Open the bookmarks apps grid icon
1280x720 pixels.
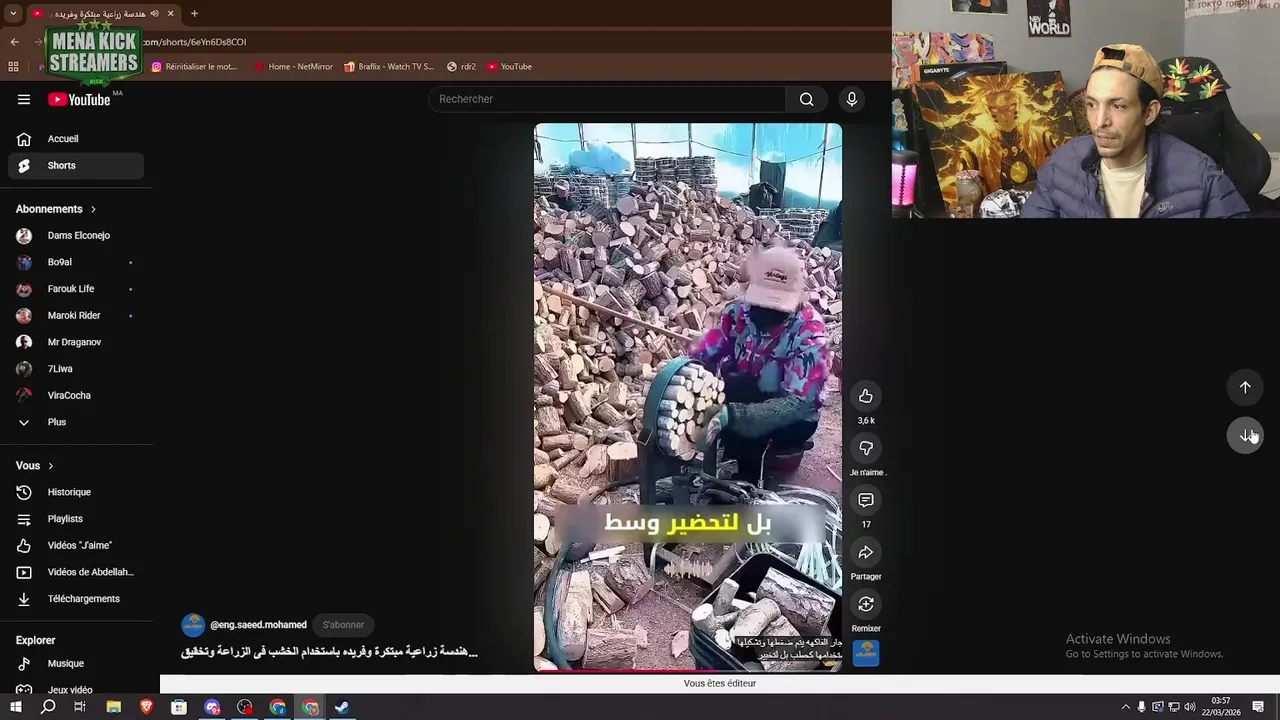pyautogui.click(x=13, y=67)
